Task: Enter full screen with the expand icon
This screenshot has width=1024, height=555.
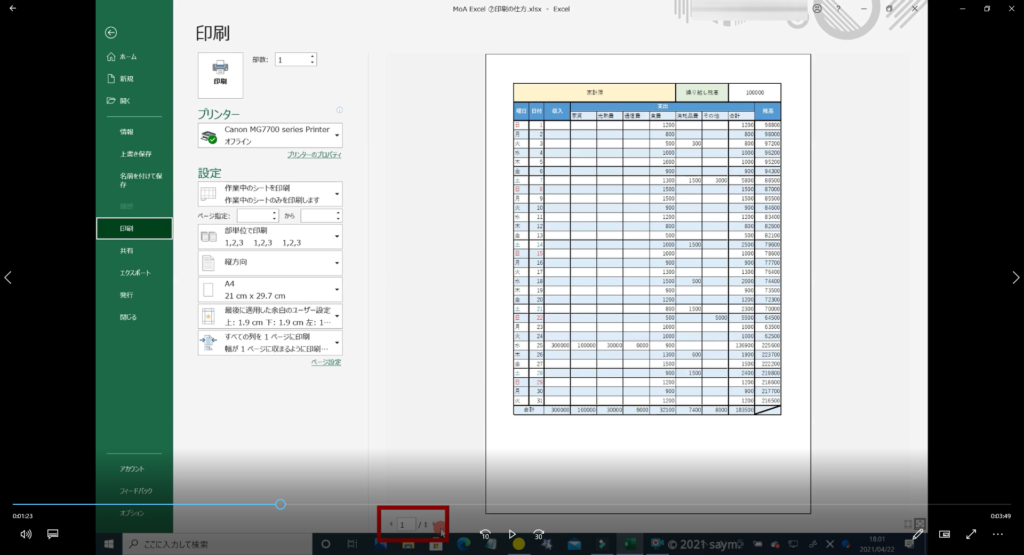Action: click(x=970, y=534)
